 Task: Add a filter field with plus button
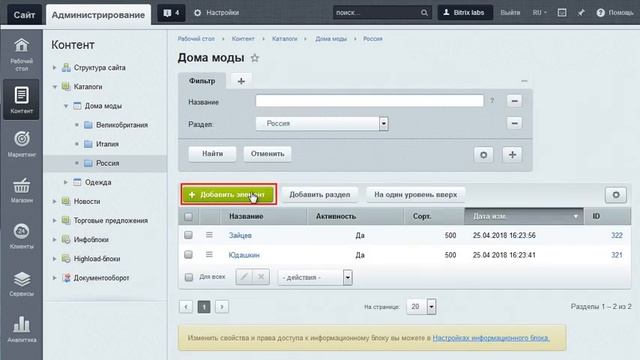[512, 155]
